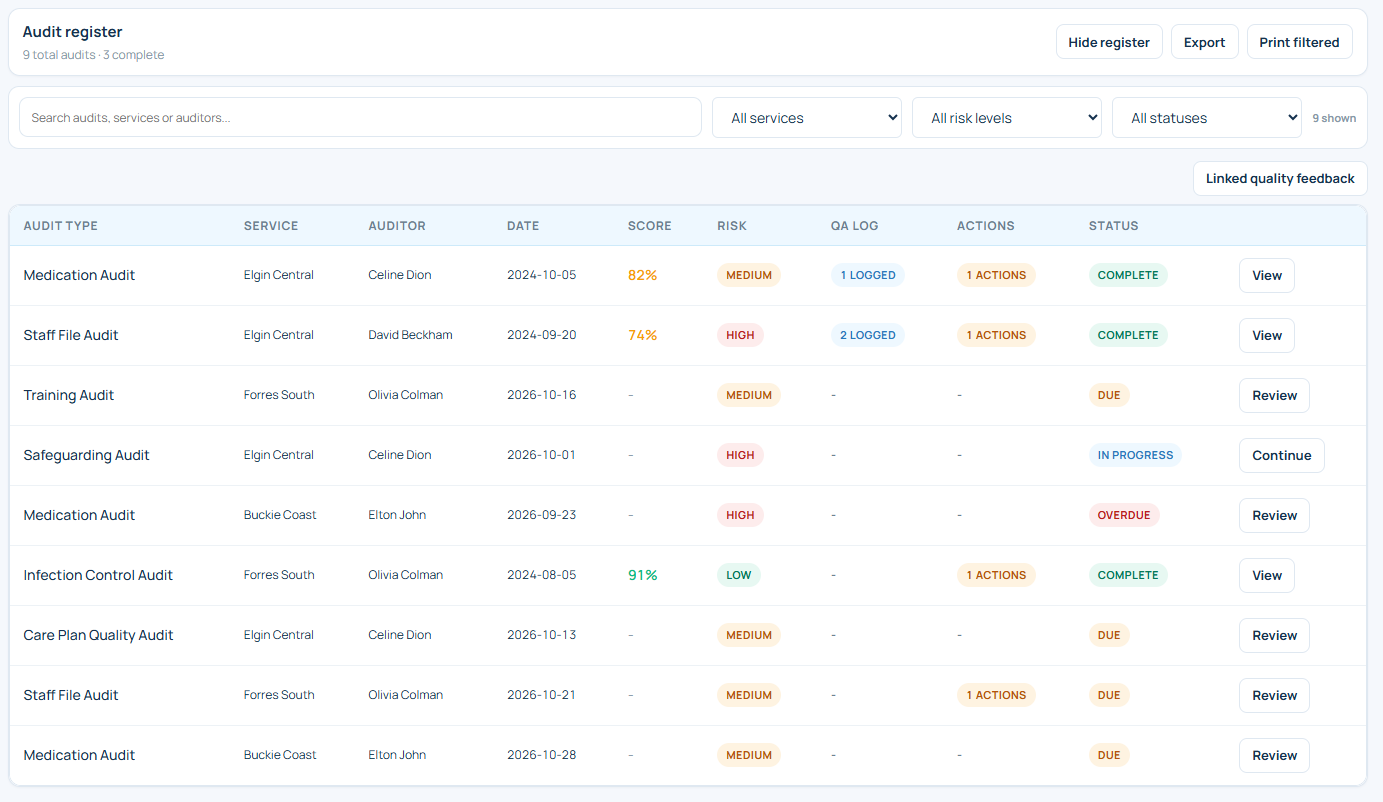
Task: Click the 1 LOGGED QA badge
Action: (x=868, y=275)
